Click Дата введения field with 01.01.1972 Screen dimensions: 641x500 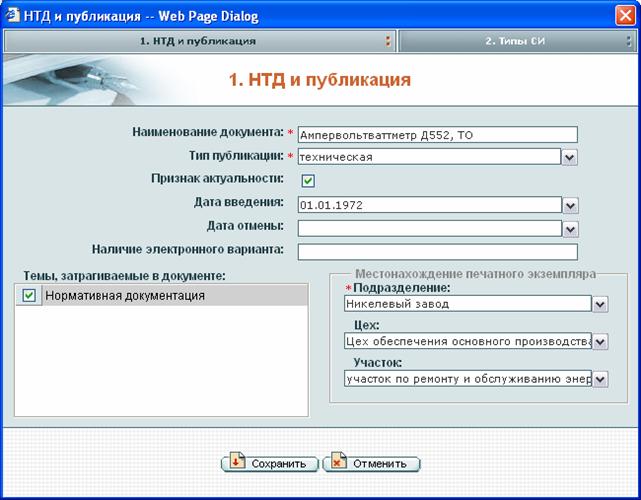[x=430, y=205]
